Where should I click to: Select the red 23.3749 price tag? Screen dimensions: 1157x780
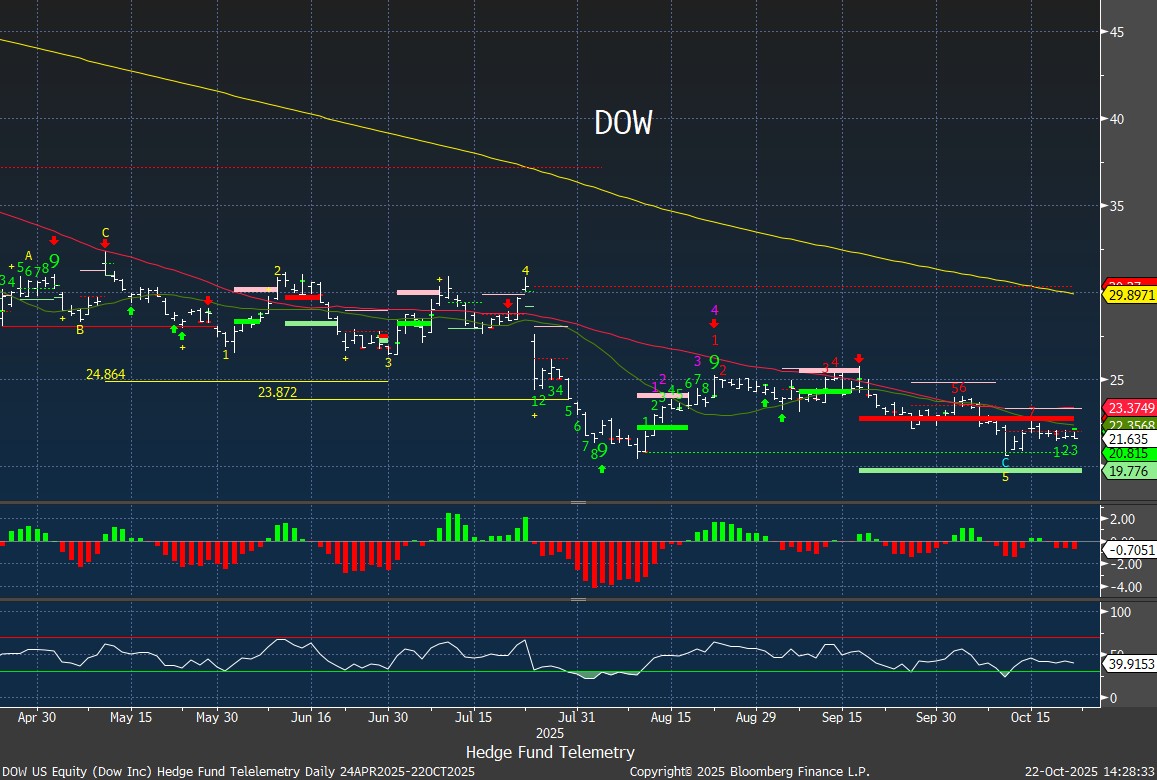[x=1130, y=408]
